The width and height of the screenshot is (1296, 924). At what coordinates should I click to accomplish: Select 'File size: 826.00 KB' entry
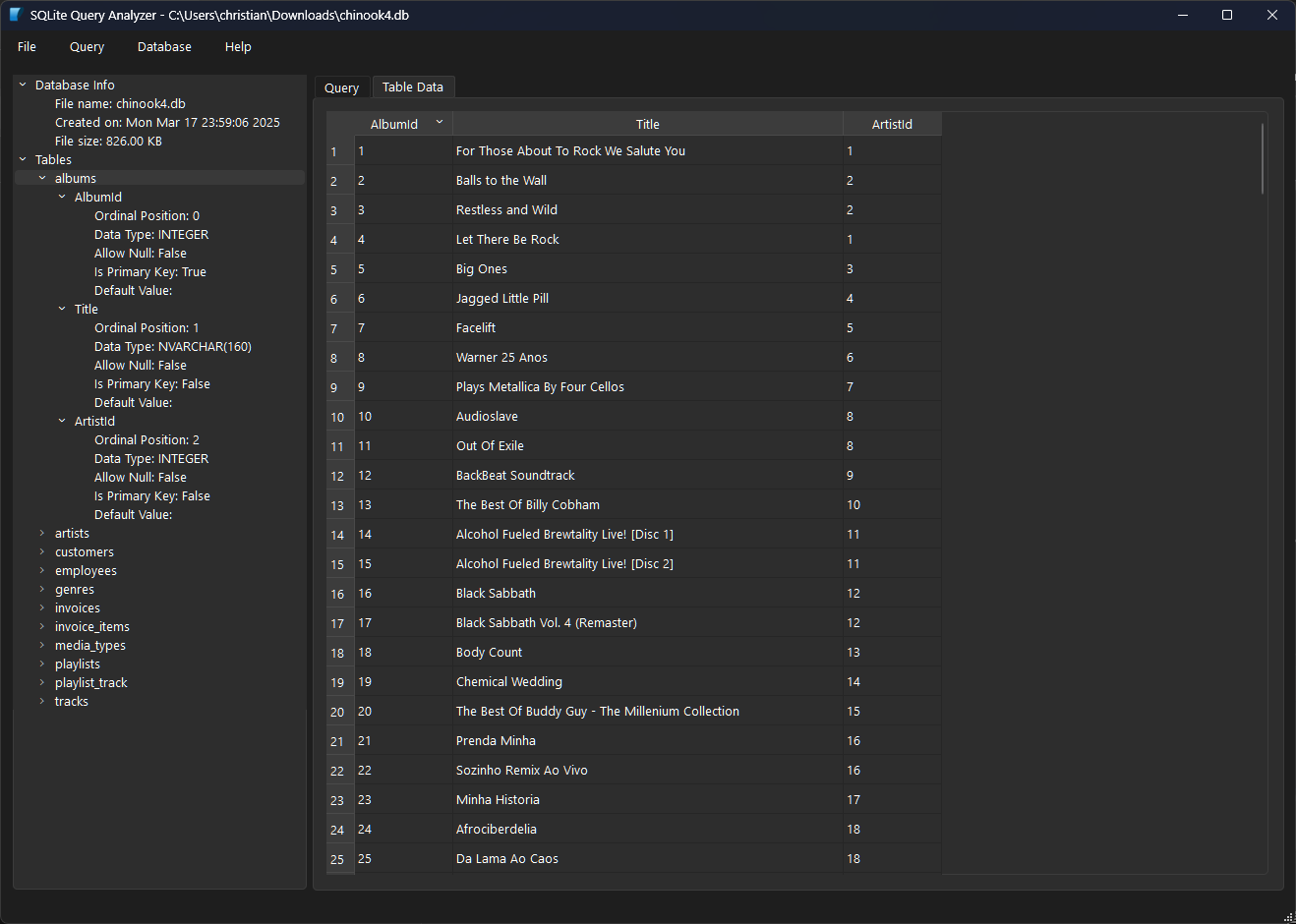(x=108, y=141)
